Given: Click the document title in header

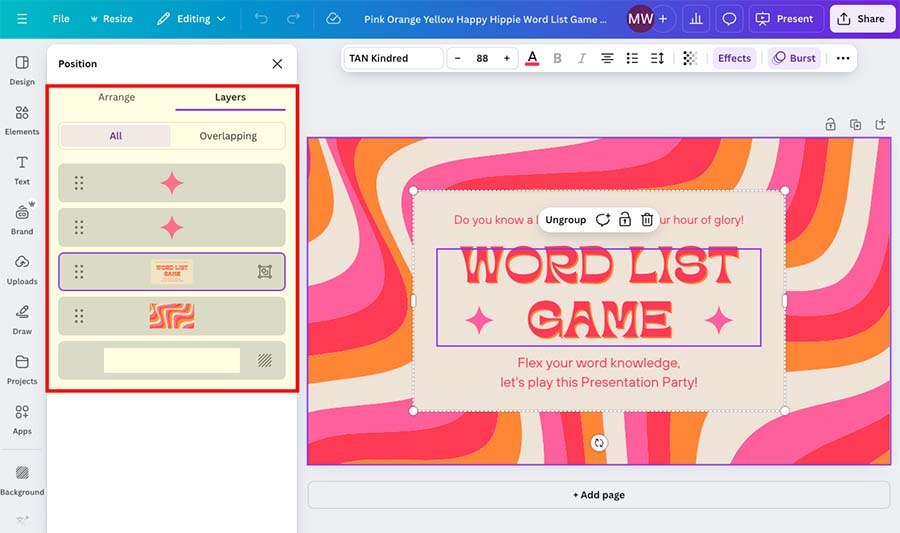Looking at the screenshot, I should 485,19.
